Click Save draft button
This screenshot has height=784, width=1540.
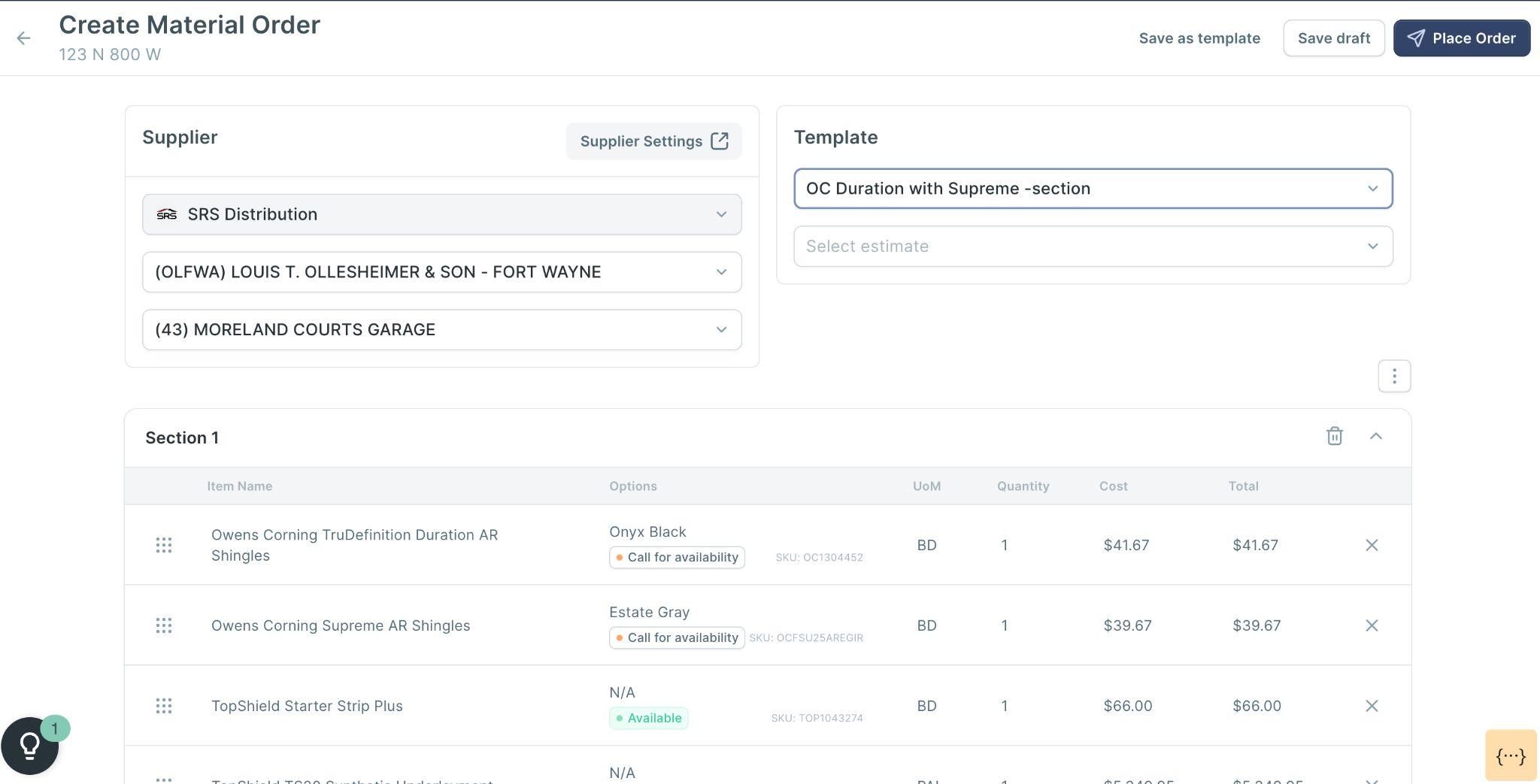point(1333,38)
